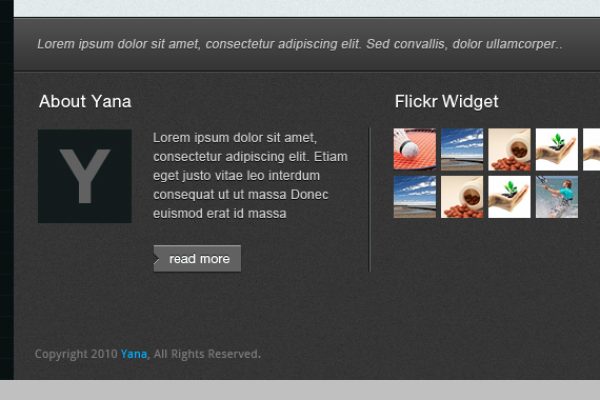Follow the blue Yana copyright link
The height and width of the screenshot is (400, 600).
134,354
